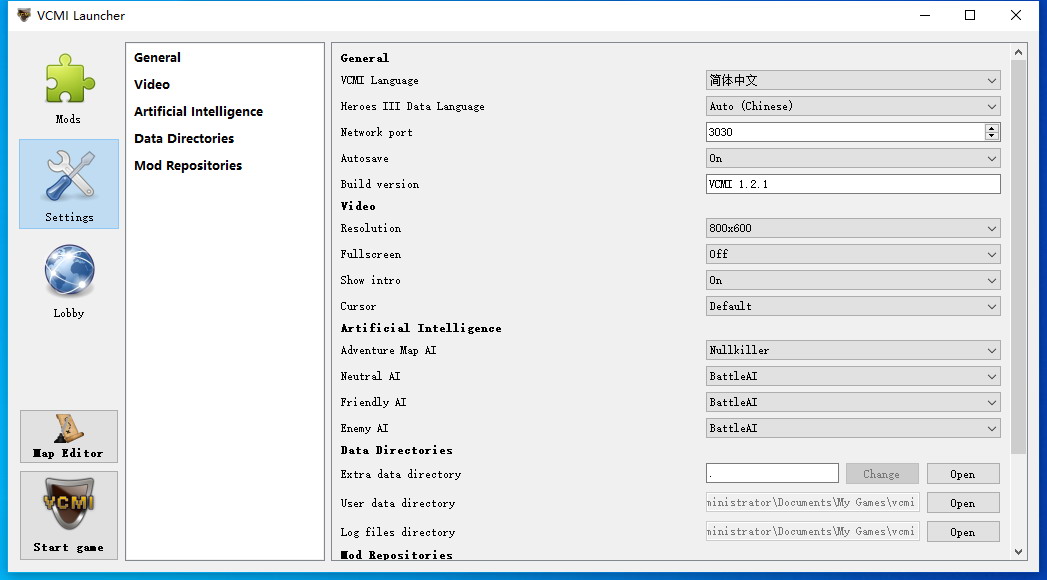Open Heroes III Data Language dropdown
Screen dimensions: 1047x580
click(x=853, y=106)
